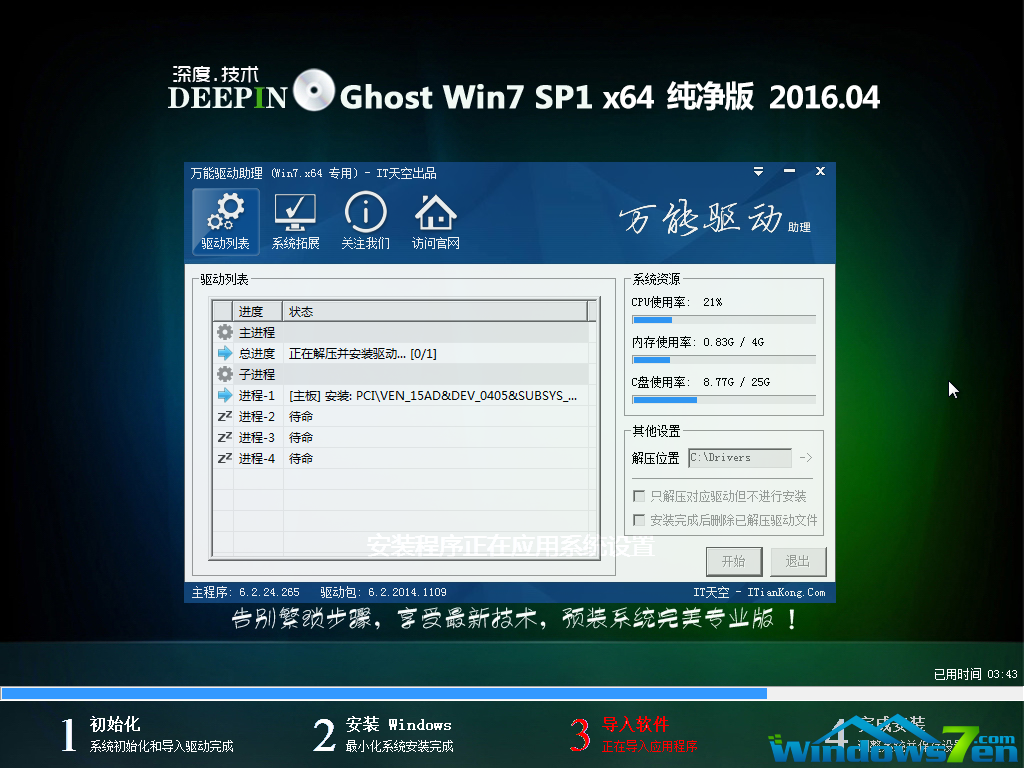Open the 驱动列表 driver list tab

[x=225, y=221]
